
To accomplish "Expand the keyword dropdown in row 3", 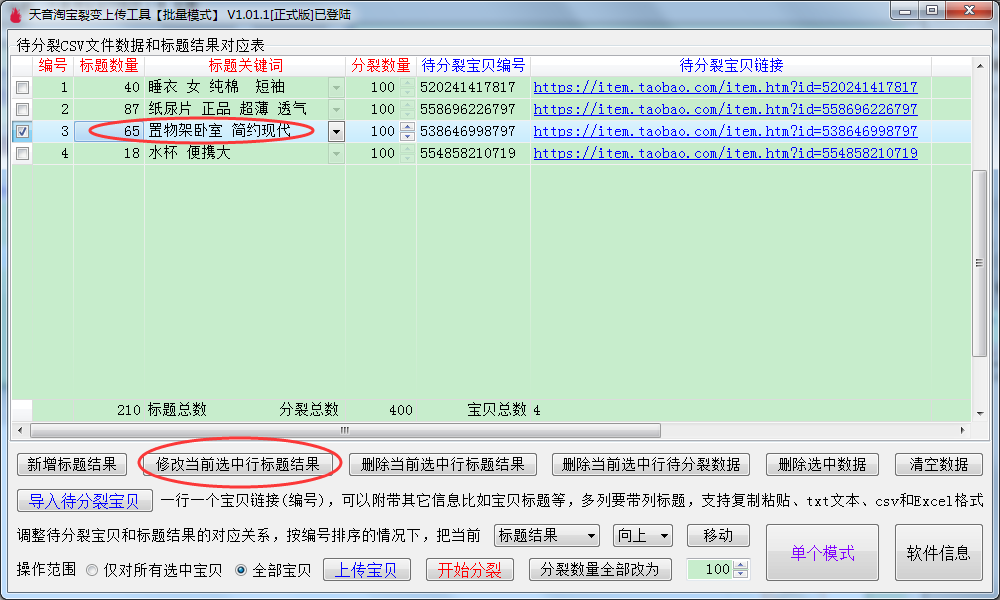I will coord(336,132).
